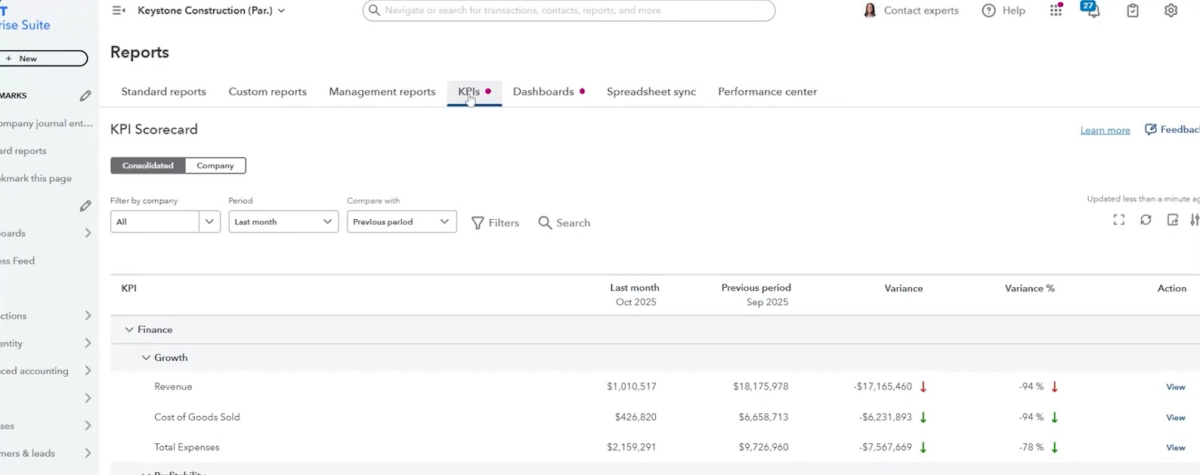Refresh the KPI scorecard
The image size is (1200, 475).
pos(1146,220)
